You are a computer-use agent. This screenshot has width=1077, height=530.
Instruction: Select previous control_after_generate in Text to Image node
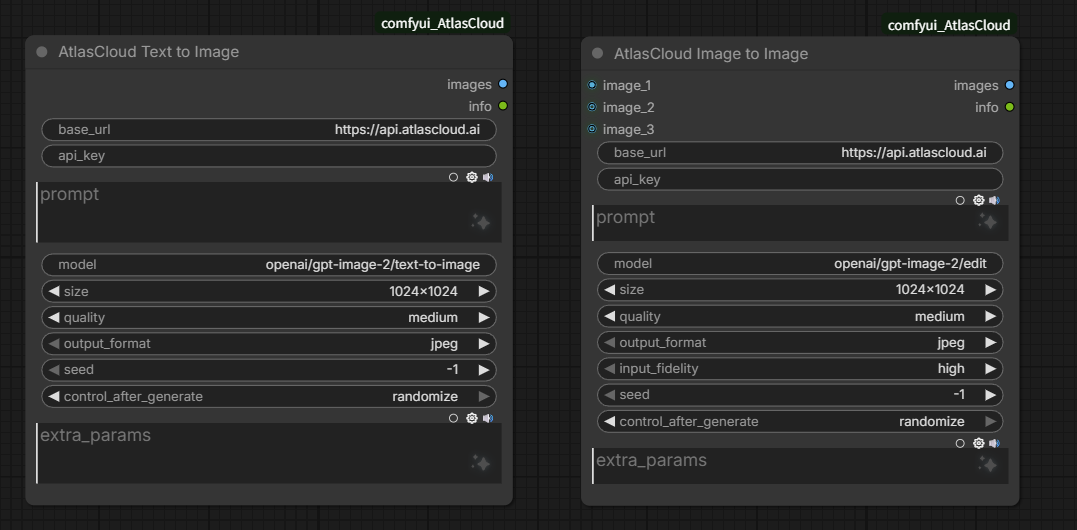tap(54, 396)
